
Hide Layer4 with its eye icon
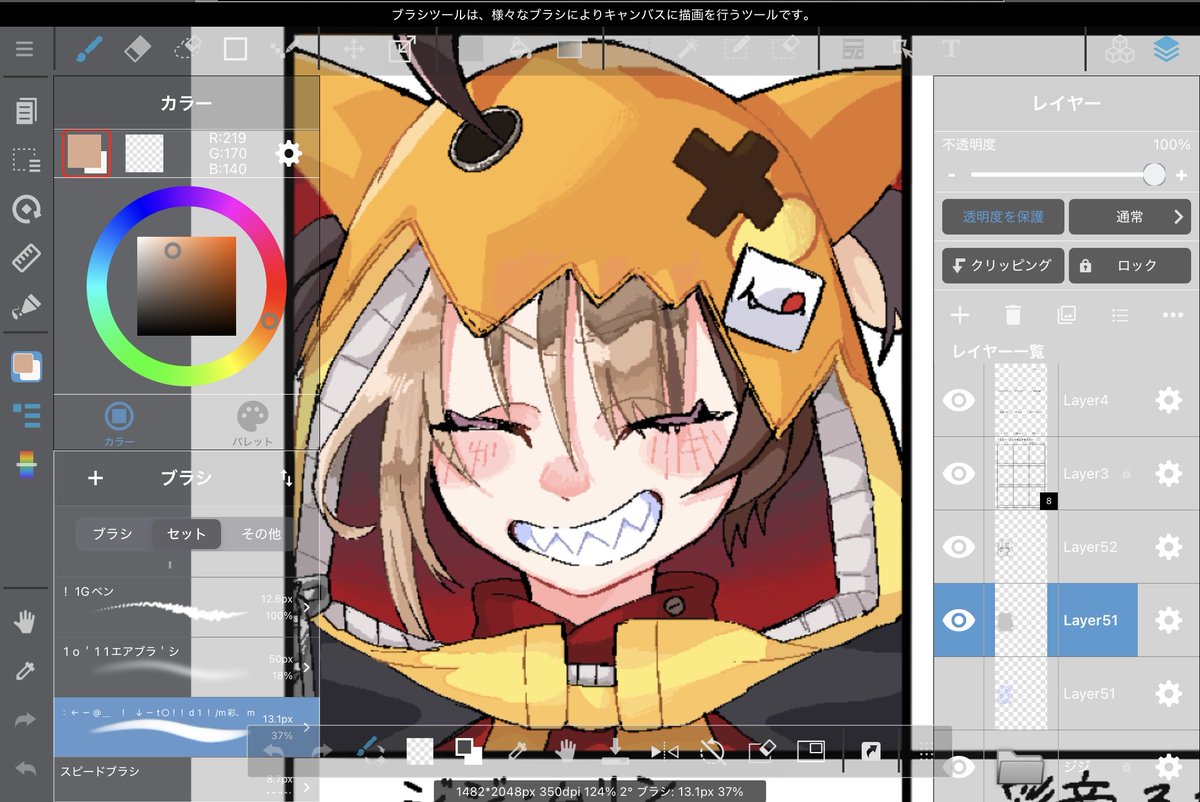tap(959, 401)
